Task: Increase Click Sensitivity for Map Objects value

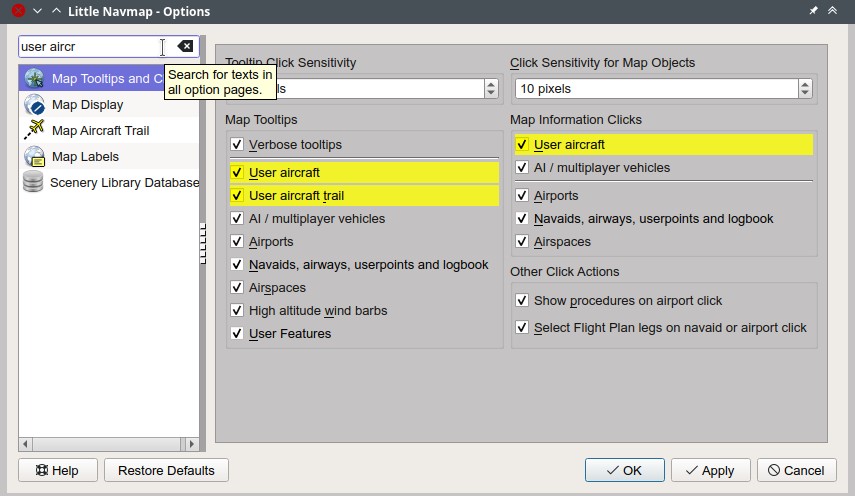Action: pyautogui.click(x=805, y=84)
